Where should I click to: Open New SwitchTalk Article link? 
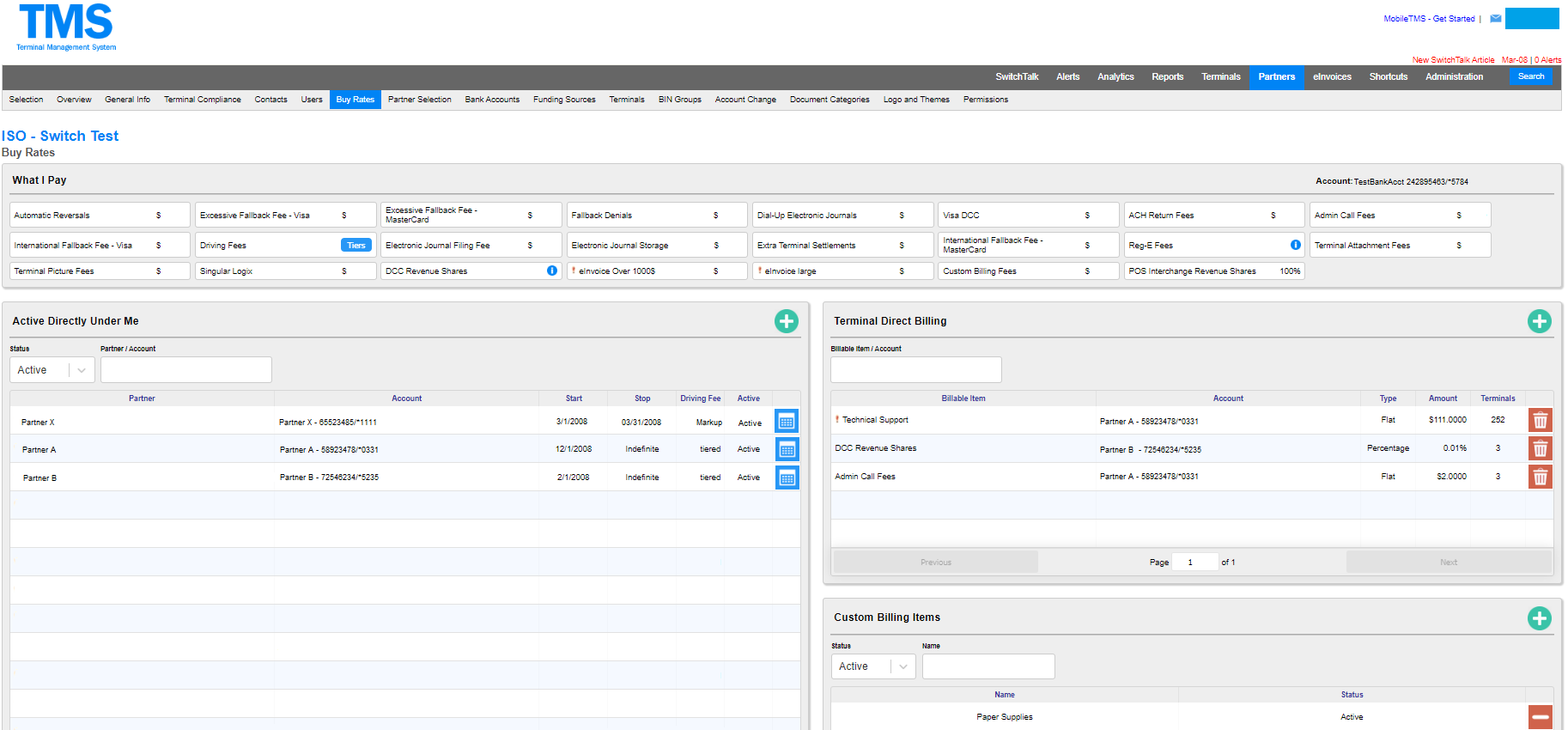(1453, 60)
